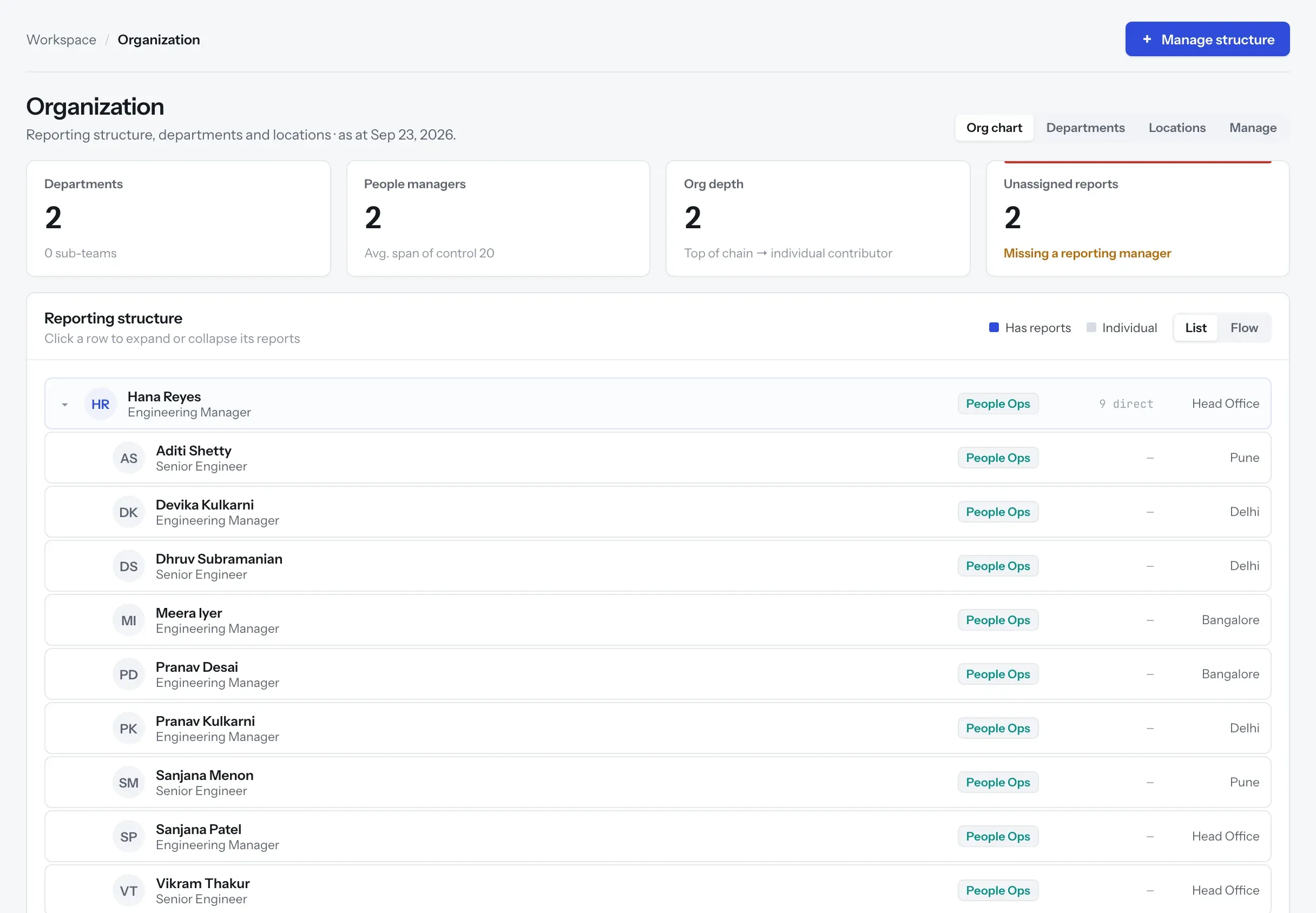Select the Pranav Desai name
The width and height of the screenshot is (1316, 913).
197,667
